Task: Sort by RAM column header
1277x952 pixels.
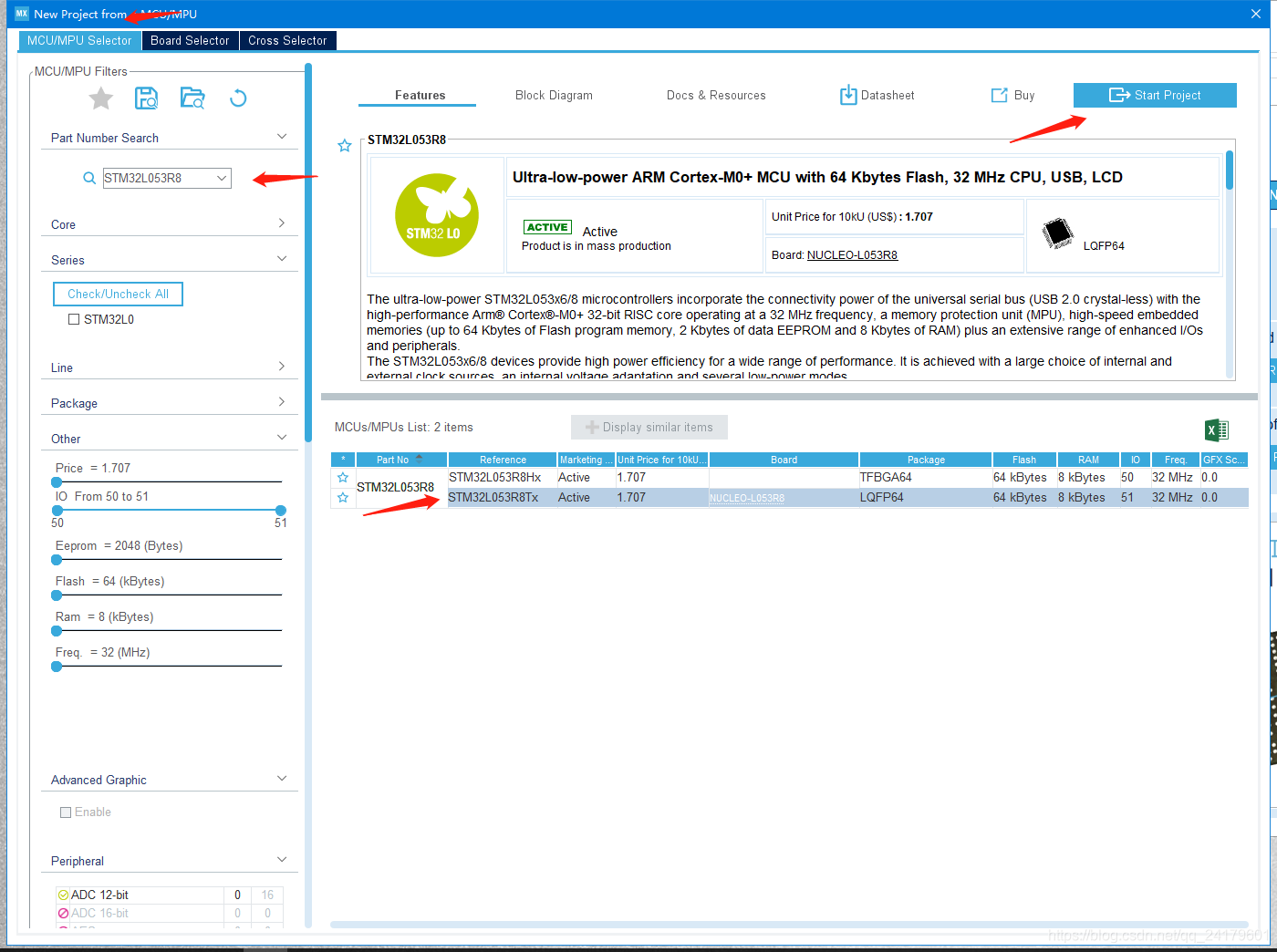Action: pyautogui.click(x=1088, y=460)
